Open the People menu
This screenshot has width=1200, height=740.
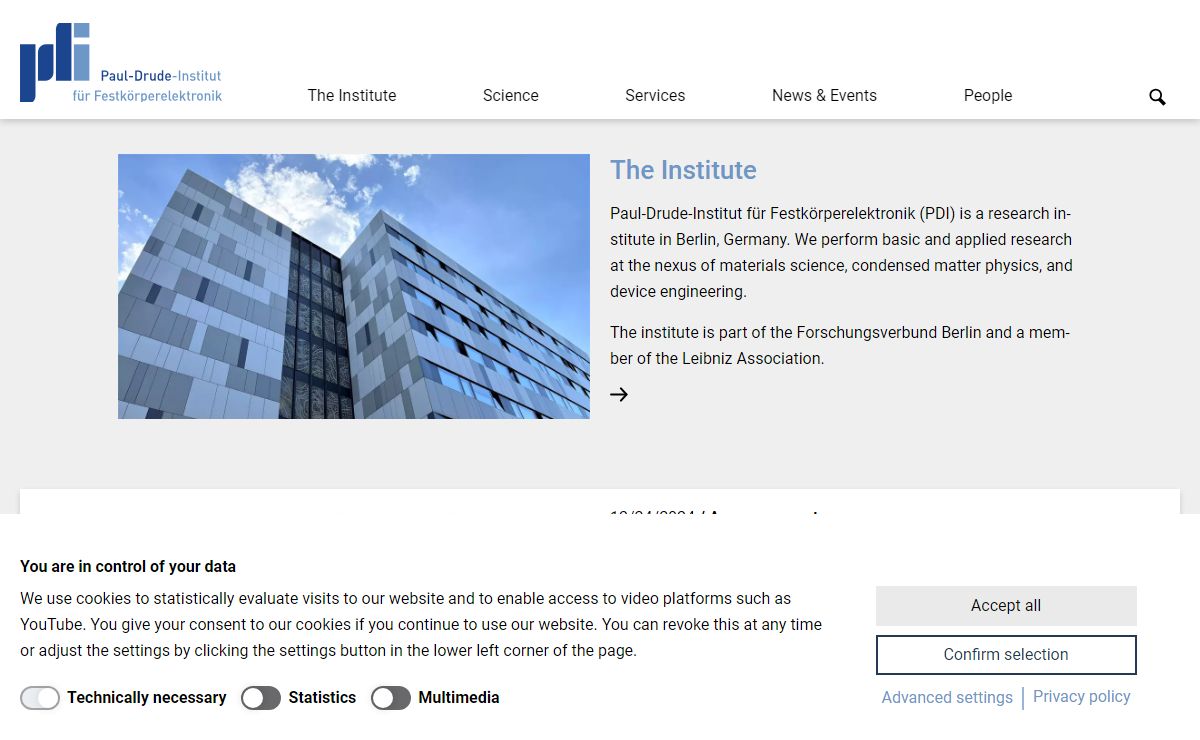[988, 96]
